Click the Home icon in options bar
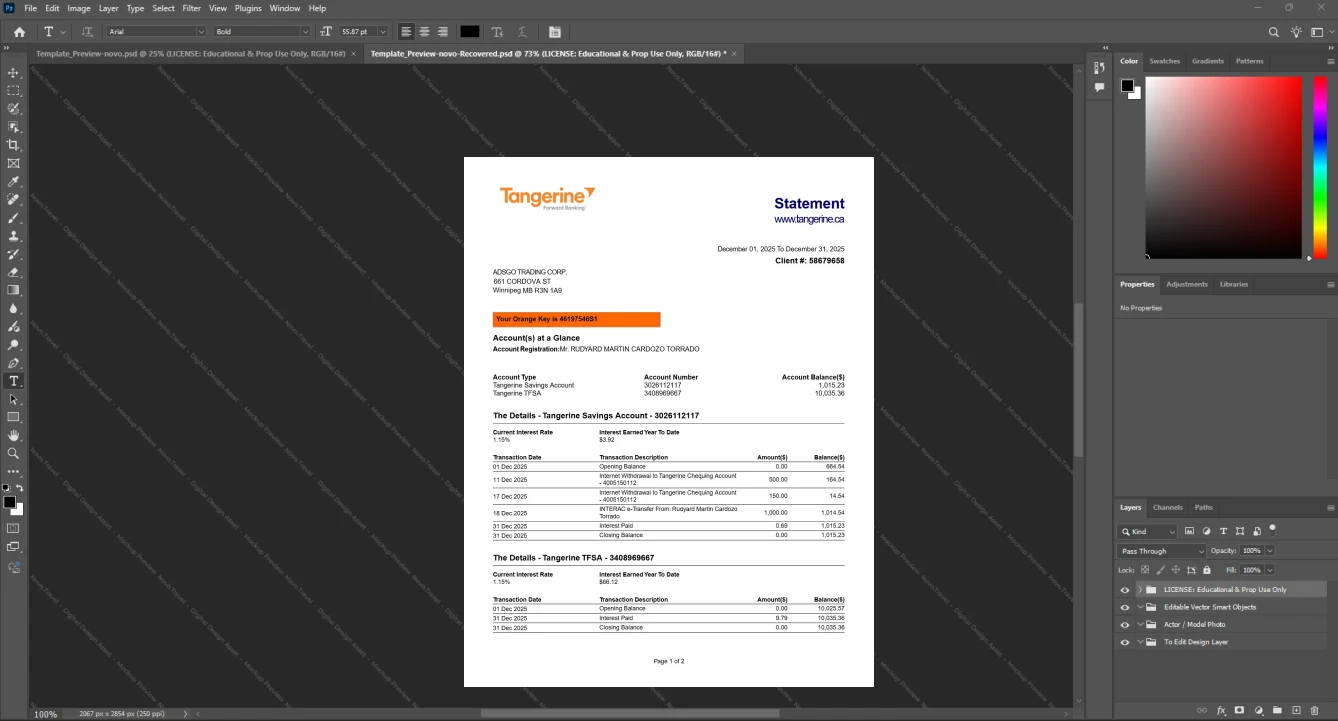The image size is (1338, 721). pos(19,32)
